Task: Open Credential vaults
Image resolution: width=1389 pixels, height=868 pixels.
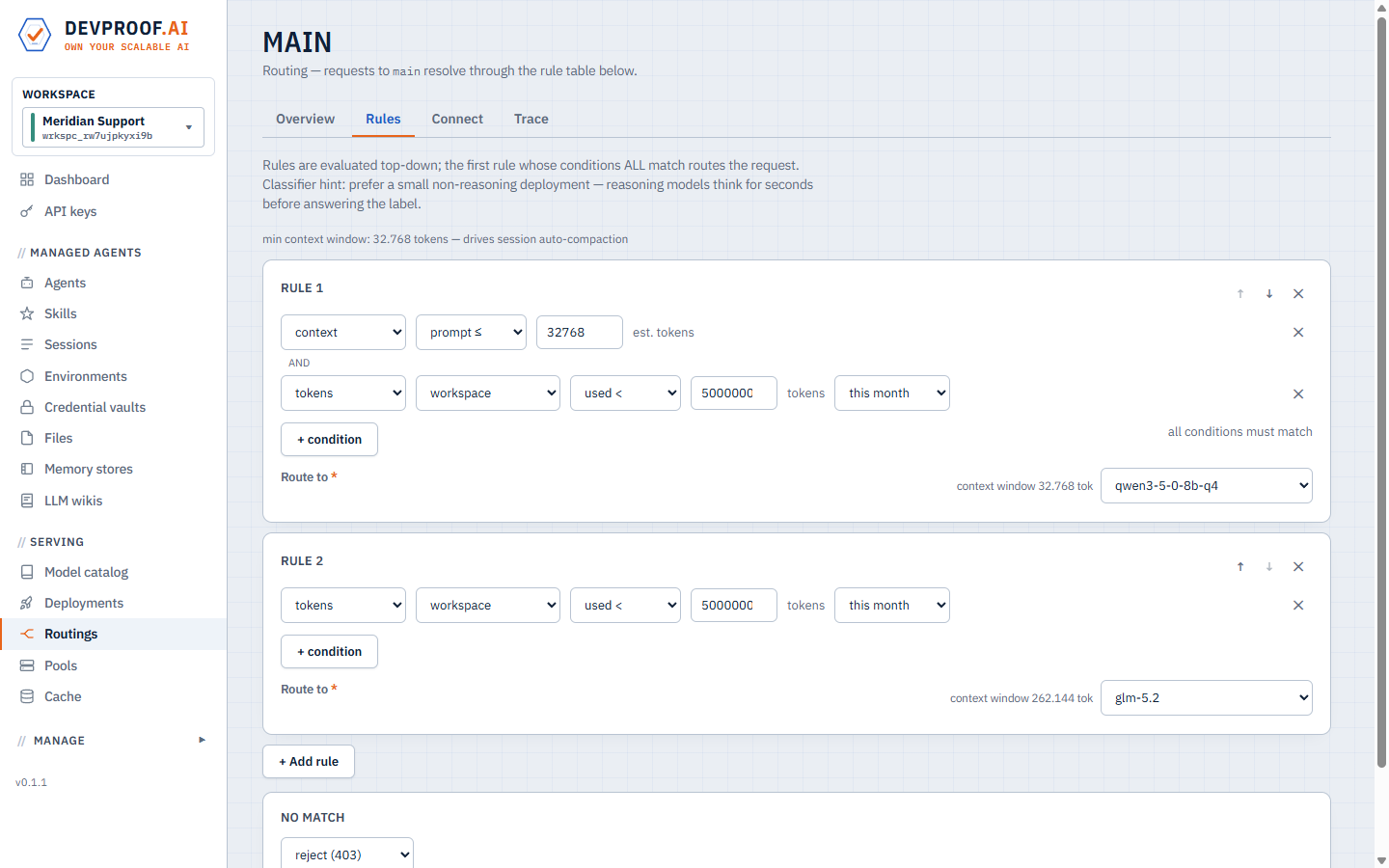Action: click(x=113, y=407)
